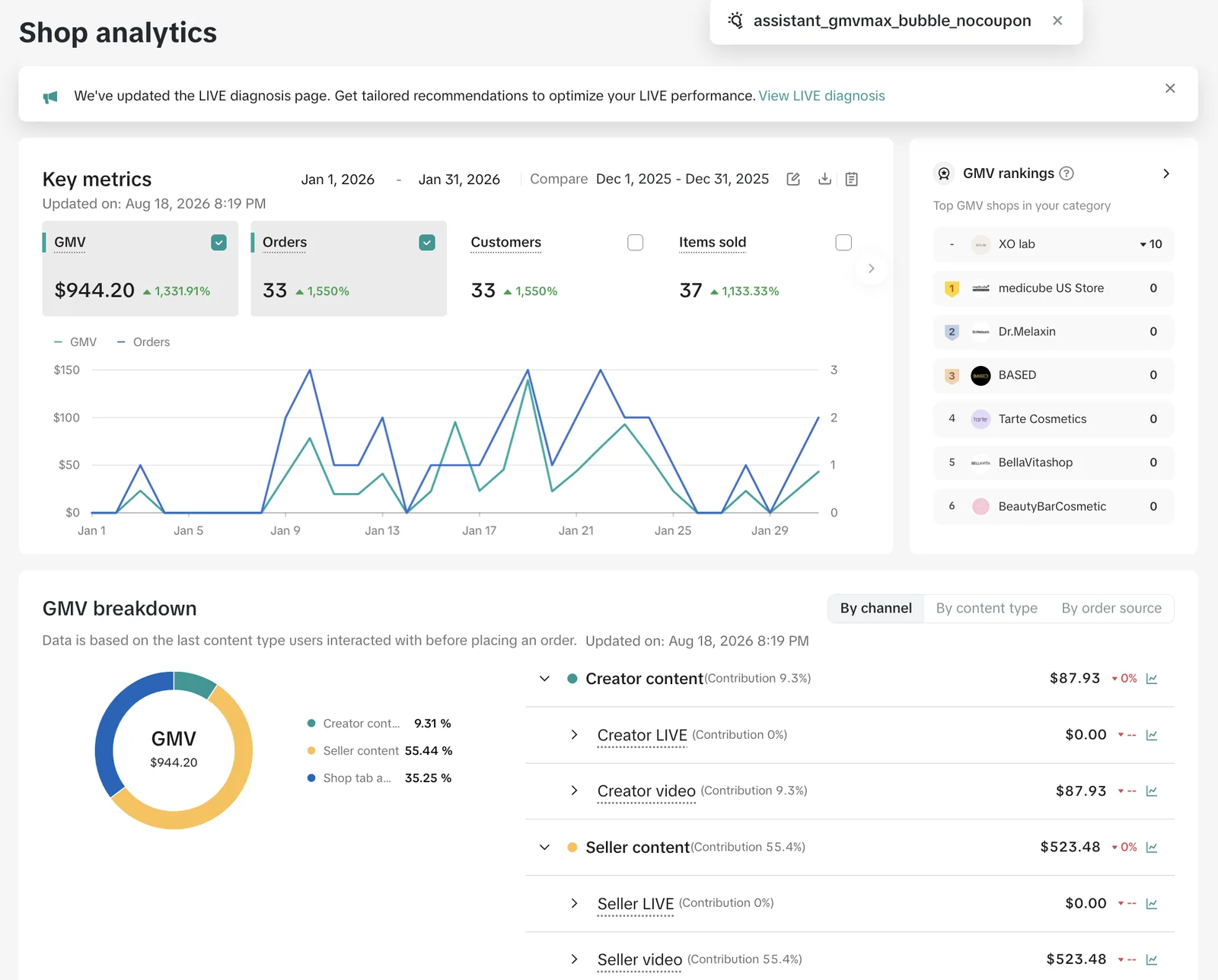Set the Jan 1, 2026 start date field
Image resolution: width=1218 pixels, height=980 pixels.
point(338,180)
